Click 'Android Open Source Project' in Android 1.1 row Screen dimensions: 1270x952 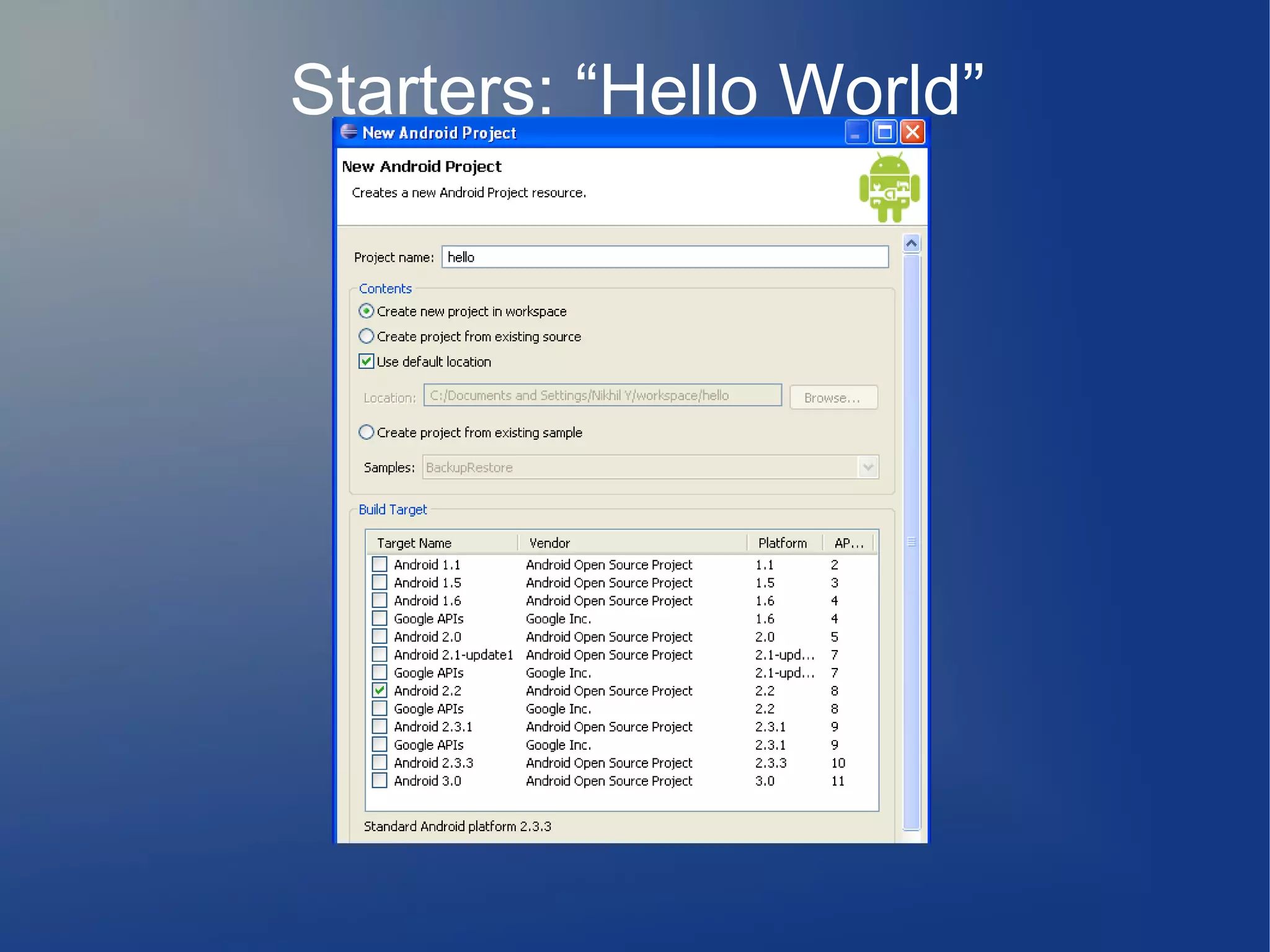pyautogui.click(x=609, y=565)
